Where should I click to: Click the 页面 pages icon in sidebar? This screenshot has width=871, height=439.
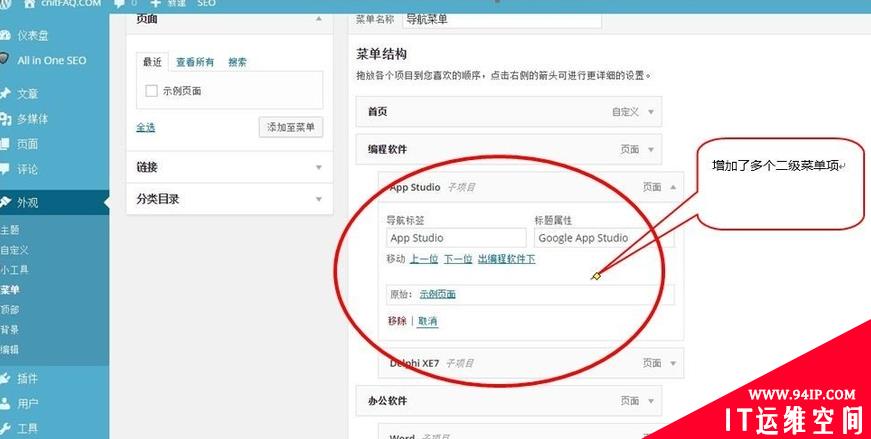4,144
